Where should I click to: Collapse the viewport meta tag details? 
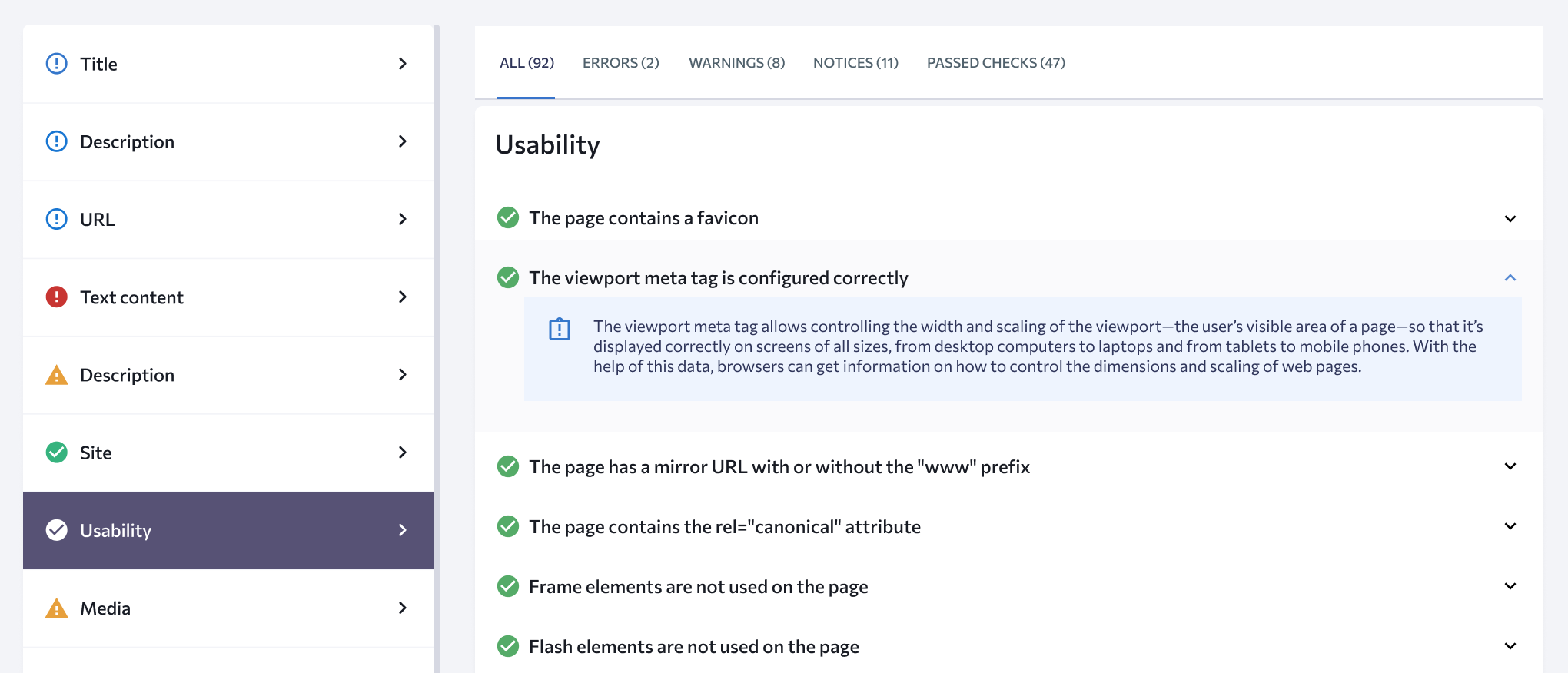tap(1510, 277)
